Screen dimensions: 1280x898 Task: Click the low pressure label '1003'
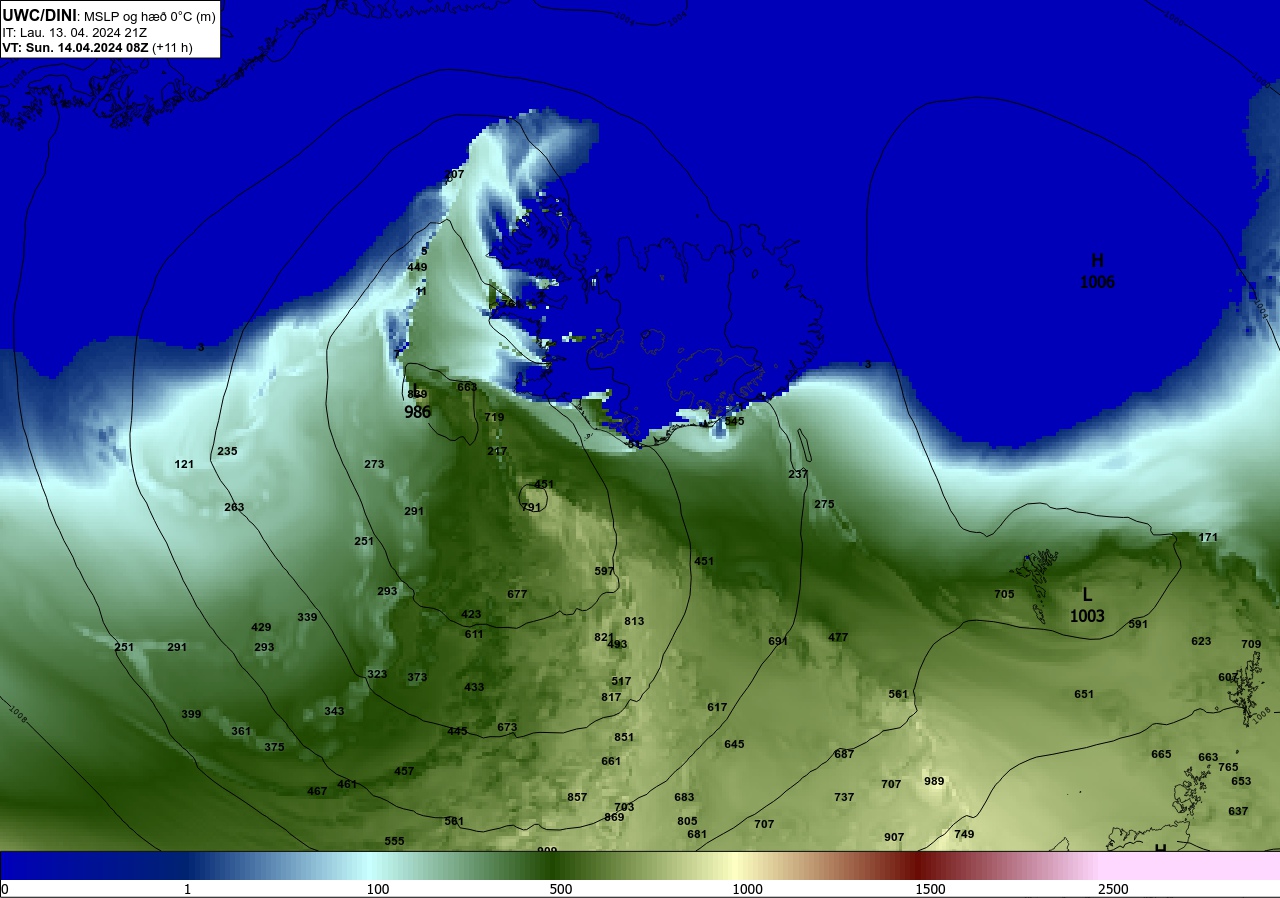coord(1087,616)
